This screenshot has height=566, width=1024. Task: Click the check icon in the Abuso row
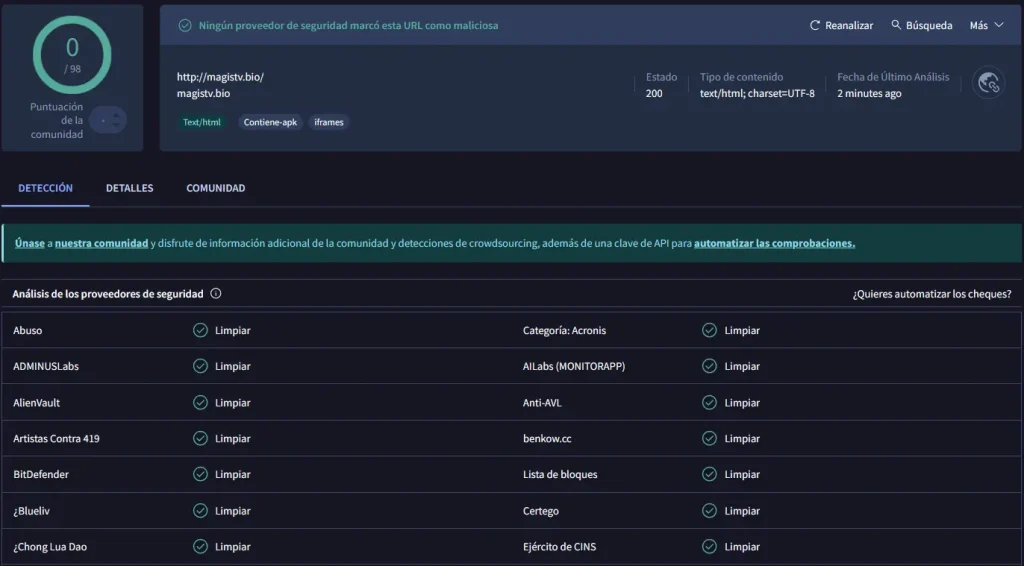pyautogui.click(x=200, y=330)
